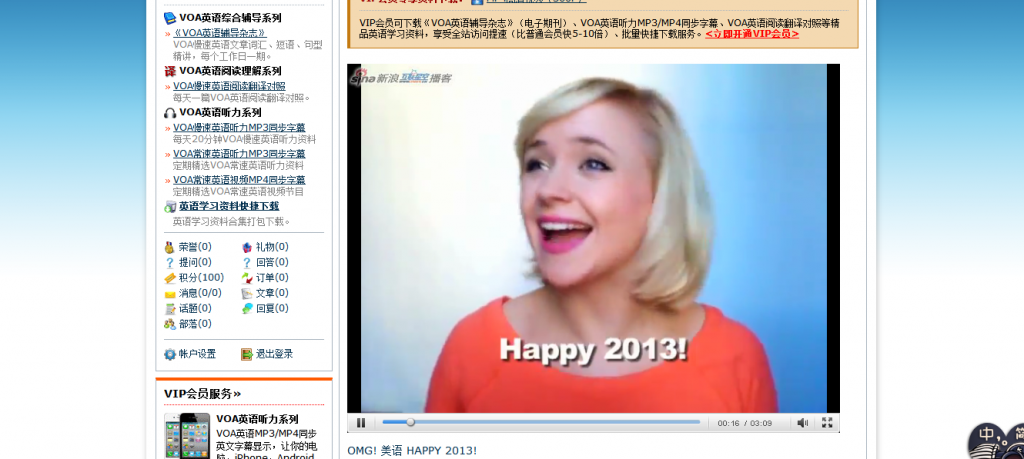Open 帐户设置 account settings
Image resolution: width=1024 pixels, height=459 pixels.
pyautogui.click(x=197, y=355)
